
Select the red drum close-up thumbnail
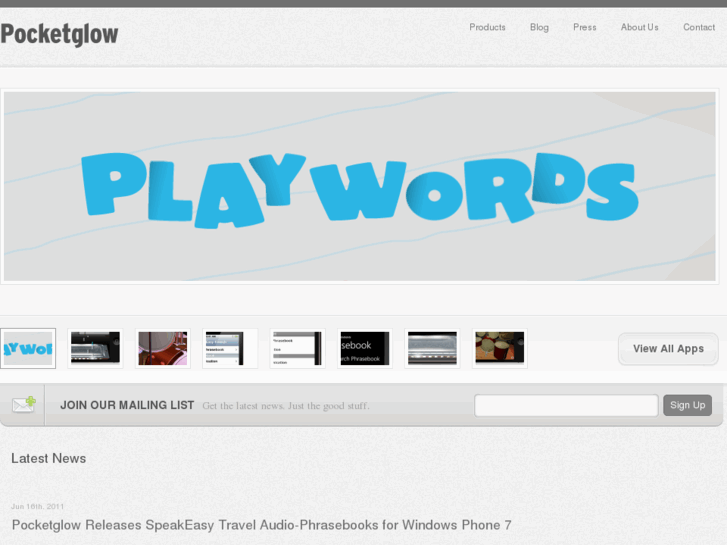pos(163,348)
